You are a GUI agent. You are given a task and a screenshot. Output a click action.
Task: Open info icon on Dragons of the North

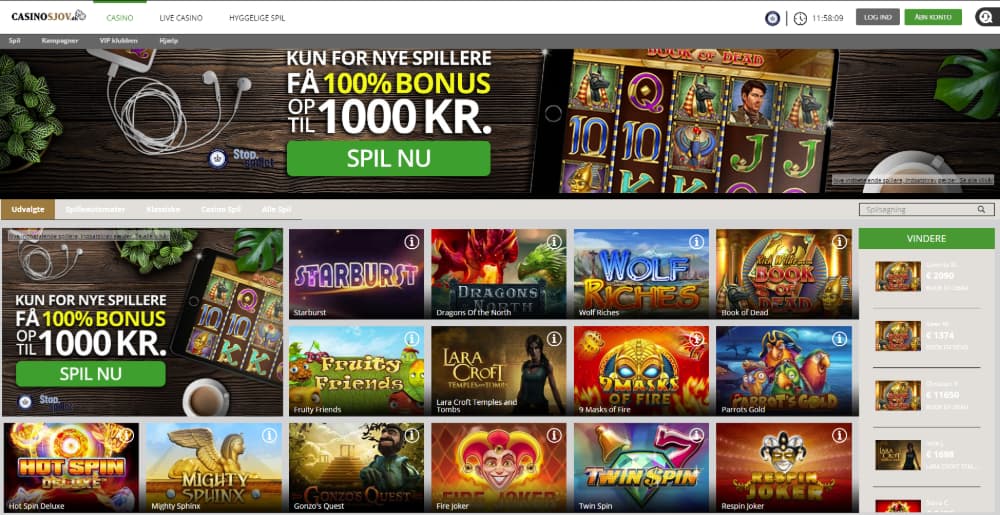[554, 242]
